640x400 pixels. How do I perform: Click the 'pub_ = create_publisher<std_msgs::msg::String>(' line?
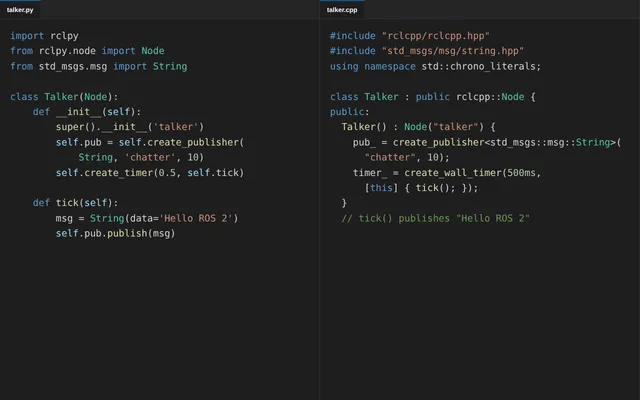[487, 142]
